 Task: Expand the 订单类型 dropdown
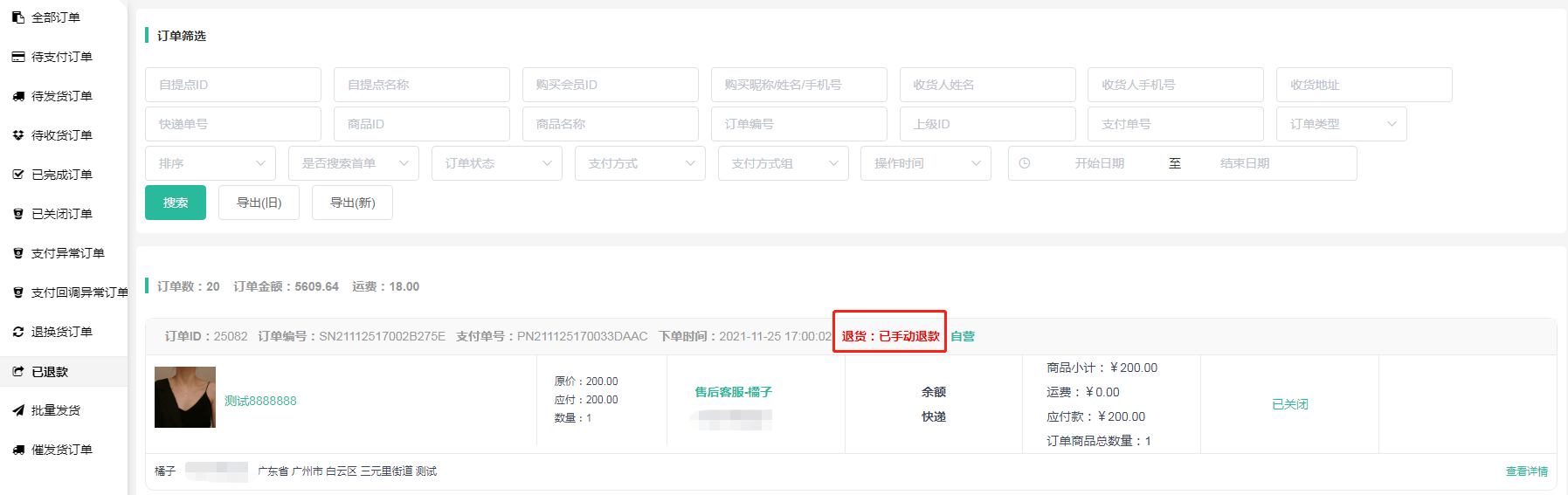tap(1341, 124)
